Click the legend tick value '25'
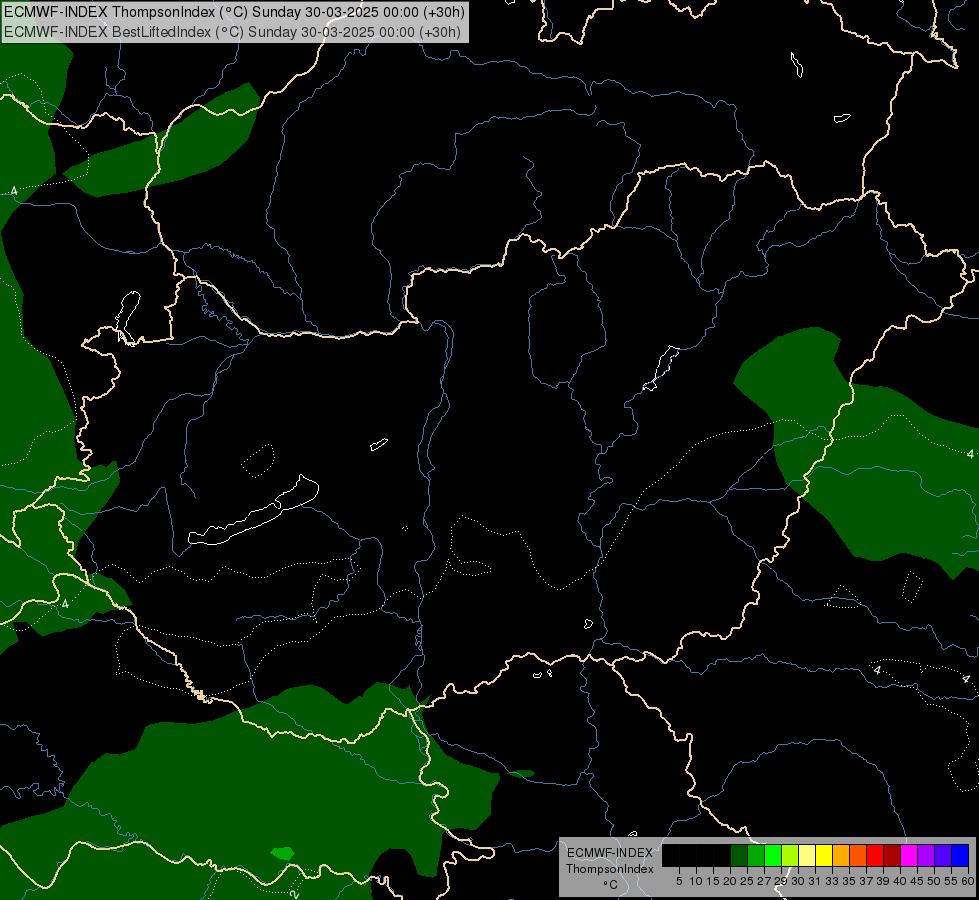This screenshot has width=979, height=900. click(747, 881)
